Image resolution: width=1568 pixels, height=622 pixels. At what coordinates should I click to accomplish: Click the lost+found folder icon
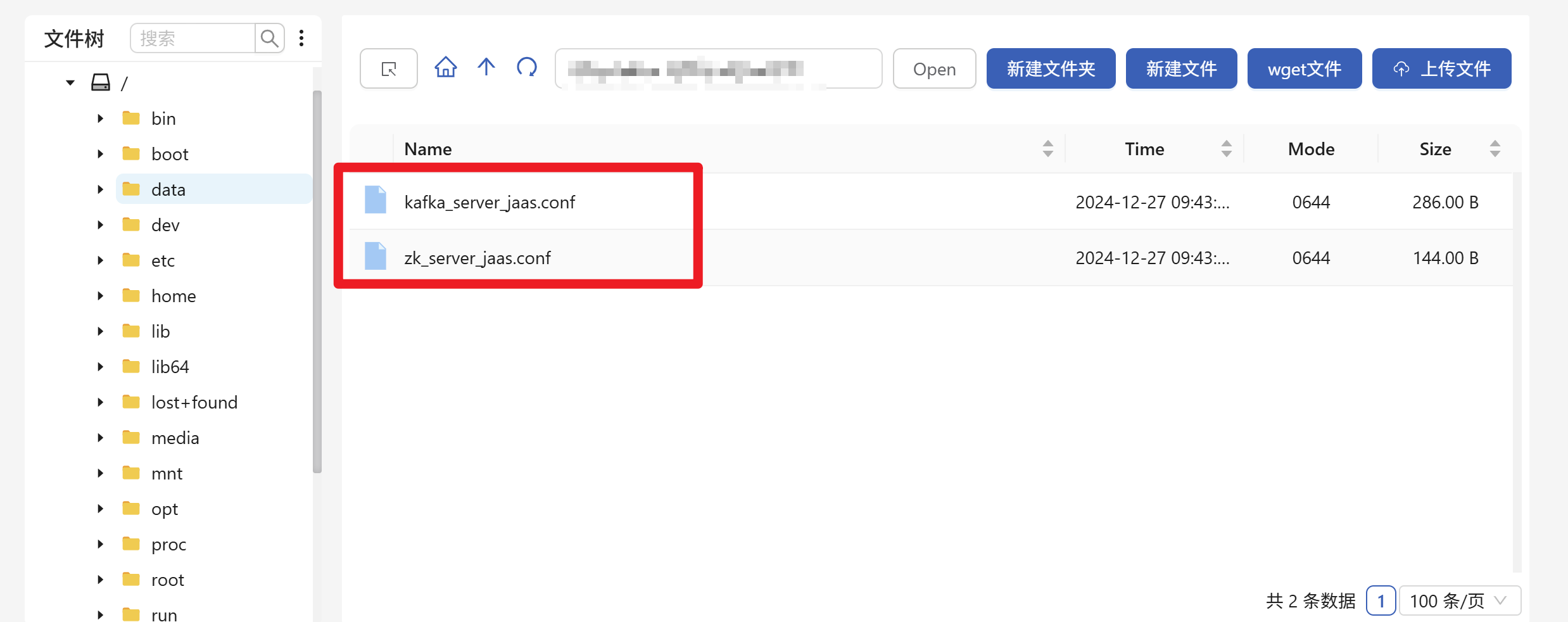[131, 402]
